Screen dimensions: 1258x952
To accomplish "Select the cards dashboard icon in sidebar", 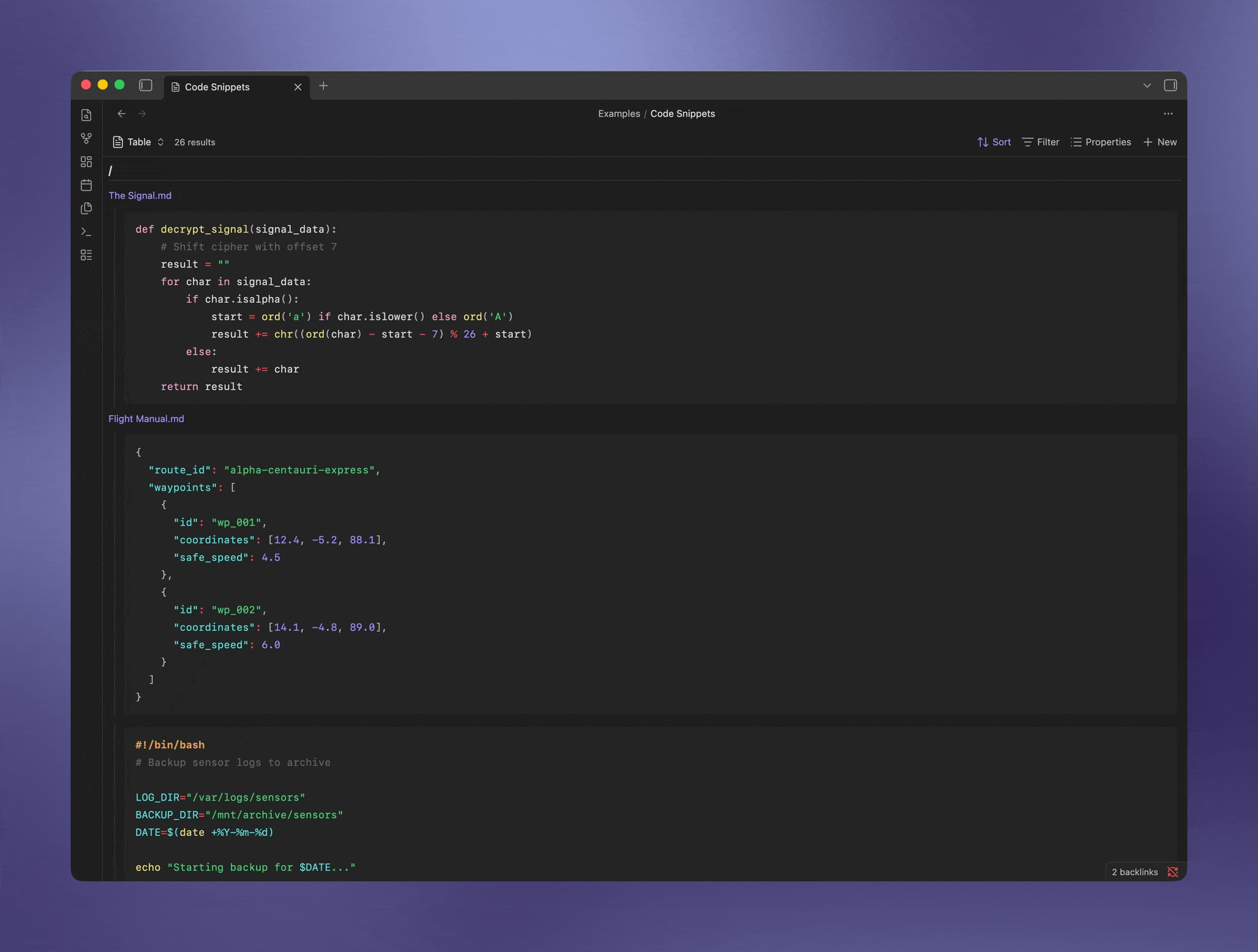I will (x=86, y=161).
